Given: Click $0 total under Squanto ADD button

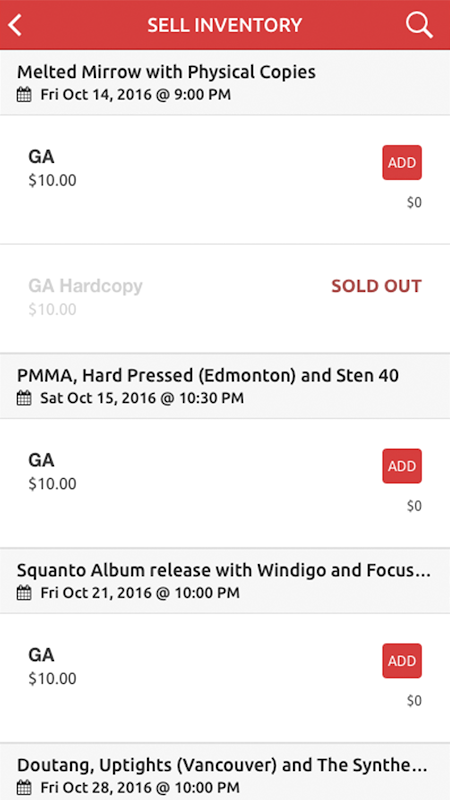Looking at the screenshot, I should pos(414,701).
